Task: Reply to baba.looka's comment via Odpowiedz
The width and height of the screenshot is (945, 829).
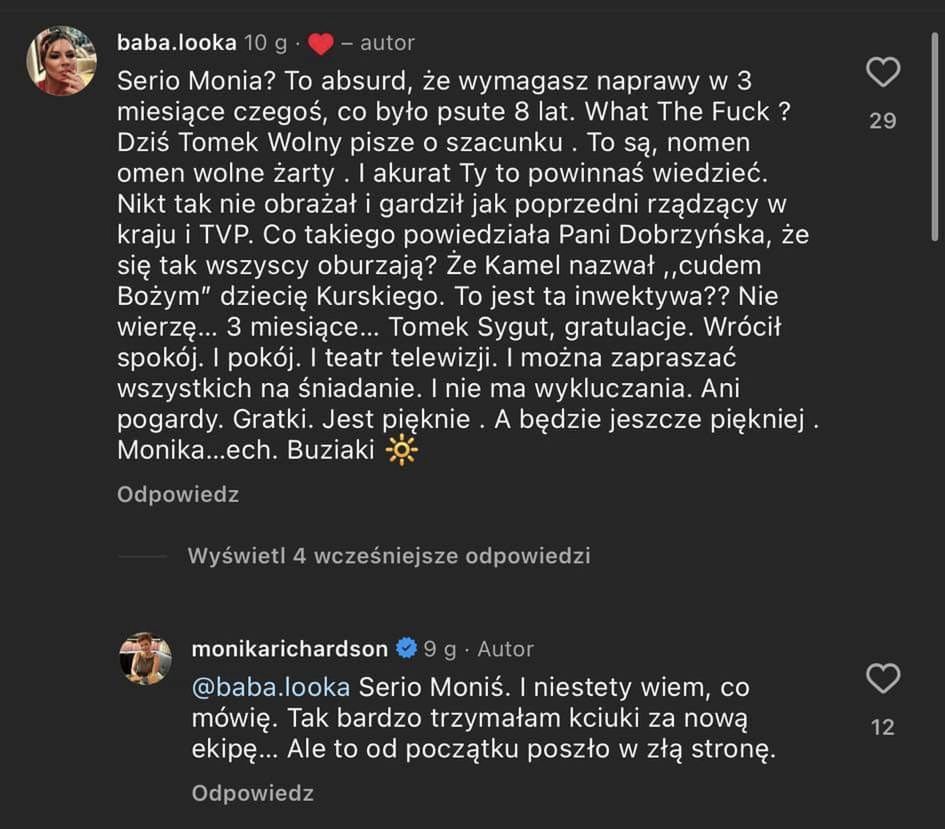Action: 178,494
